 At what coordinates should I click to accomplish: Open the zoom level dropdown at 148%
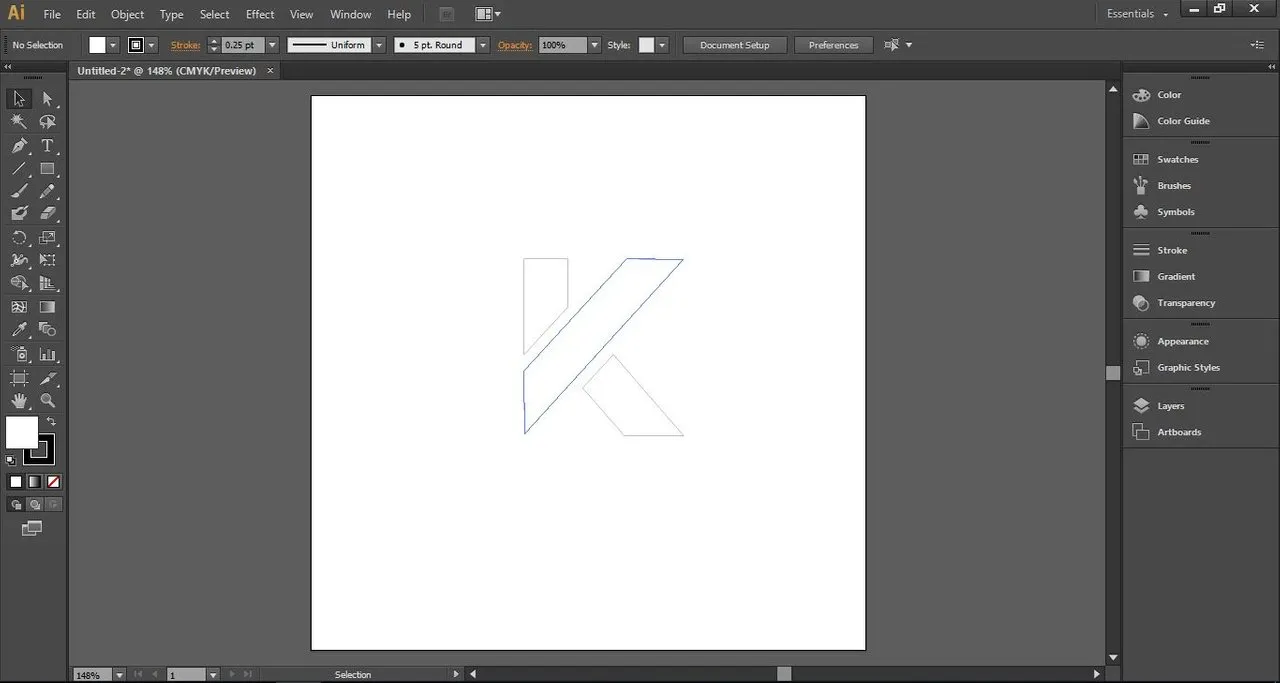click(119, 675)
